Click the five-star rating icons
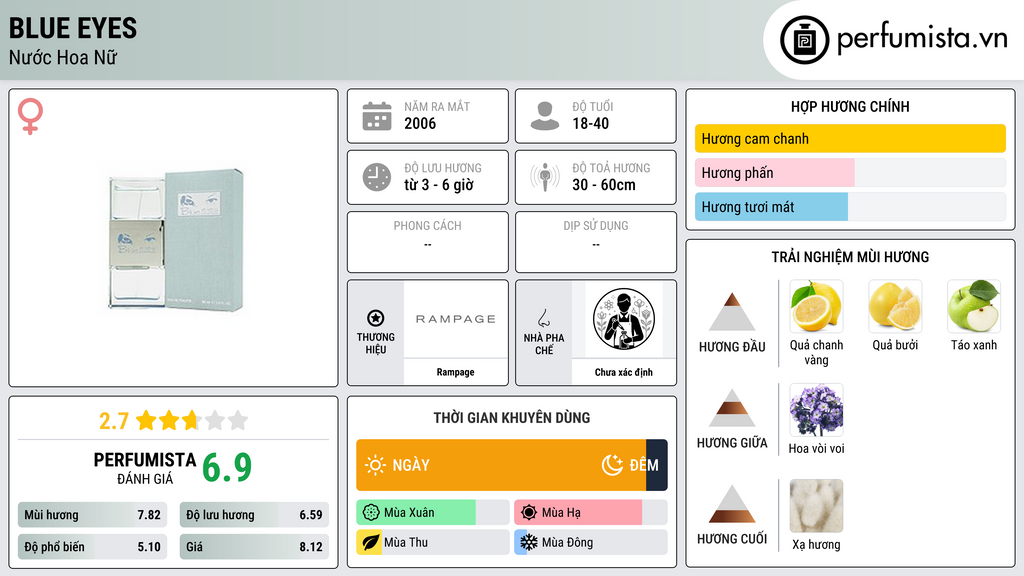 click(192, 421)
